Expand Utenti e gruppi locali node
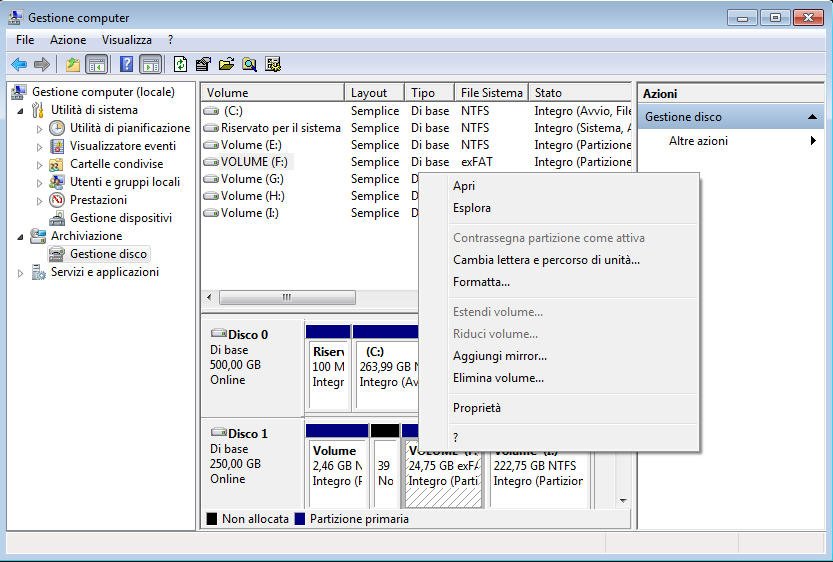 [39, 183]
